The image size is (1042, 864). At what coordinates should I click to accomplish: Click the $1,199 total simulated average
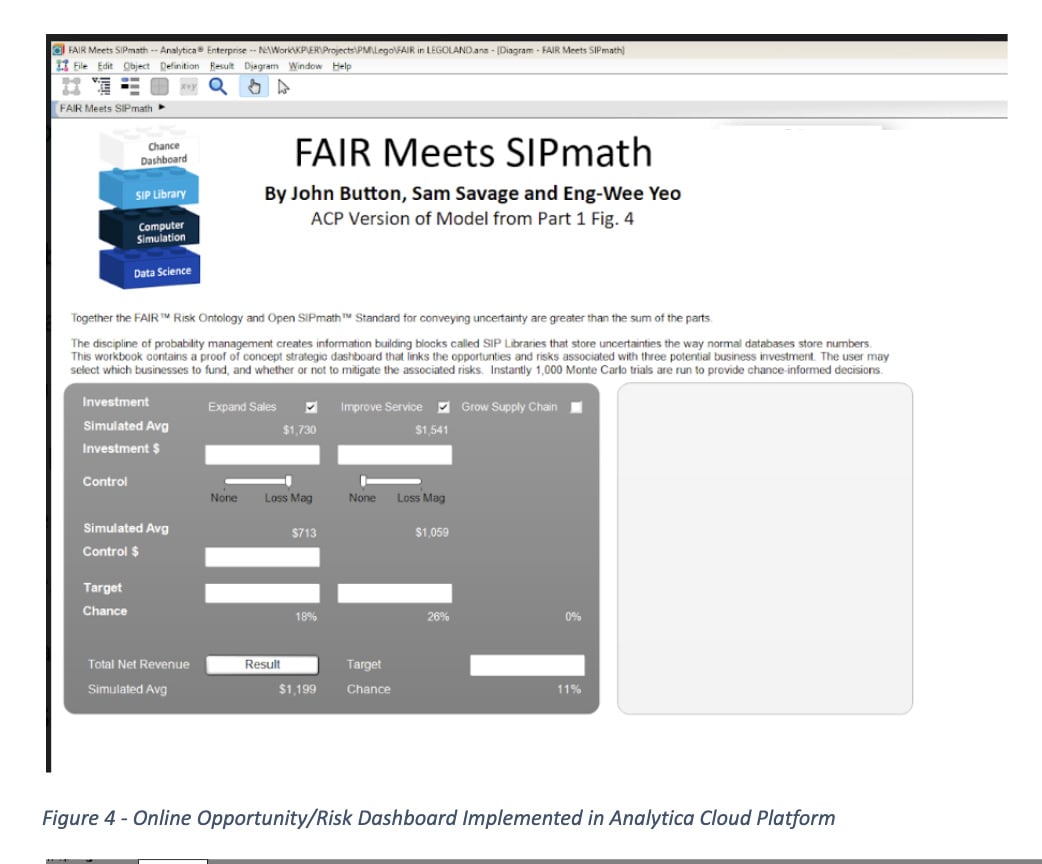pos(297,689)
